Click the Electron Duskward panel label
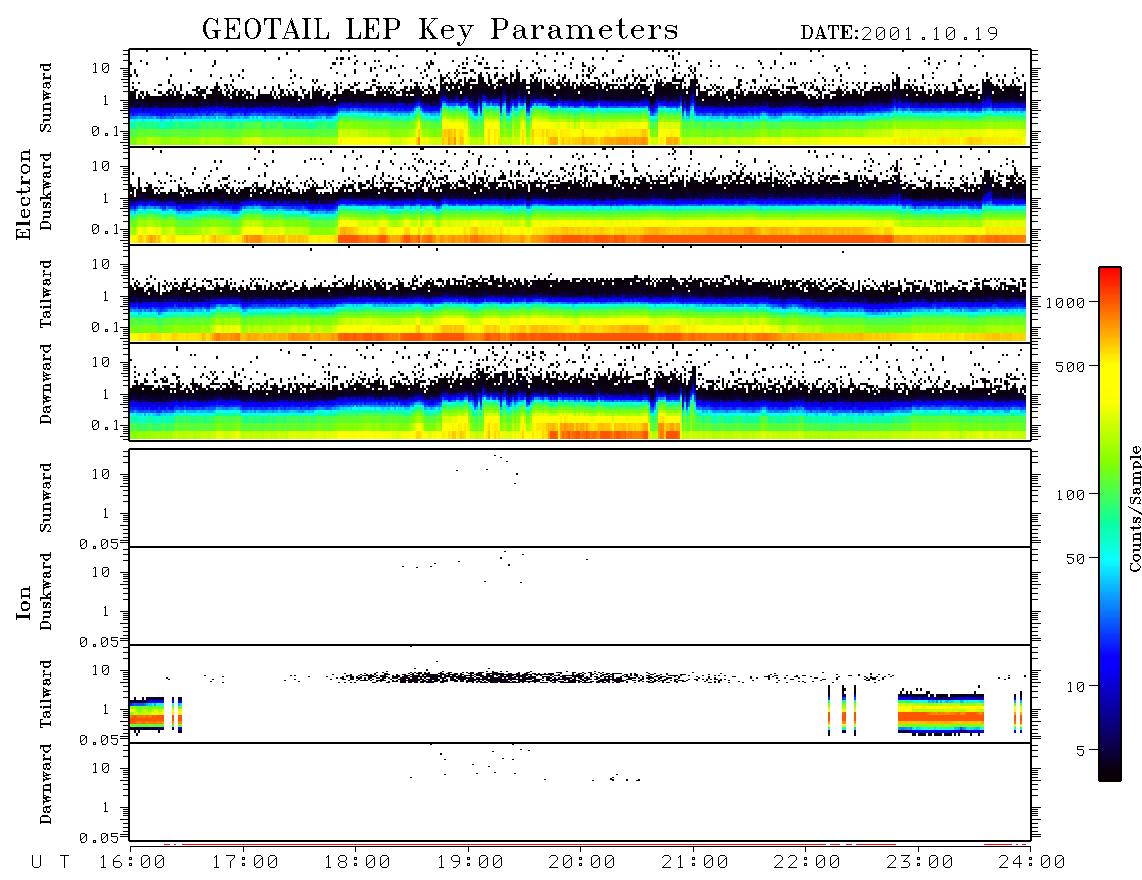This screenshot has width=1142, height=880. 46,192
